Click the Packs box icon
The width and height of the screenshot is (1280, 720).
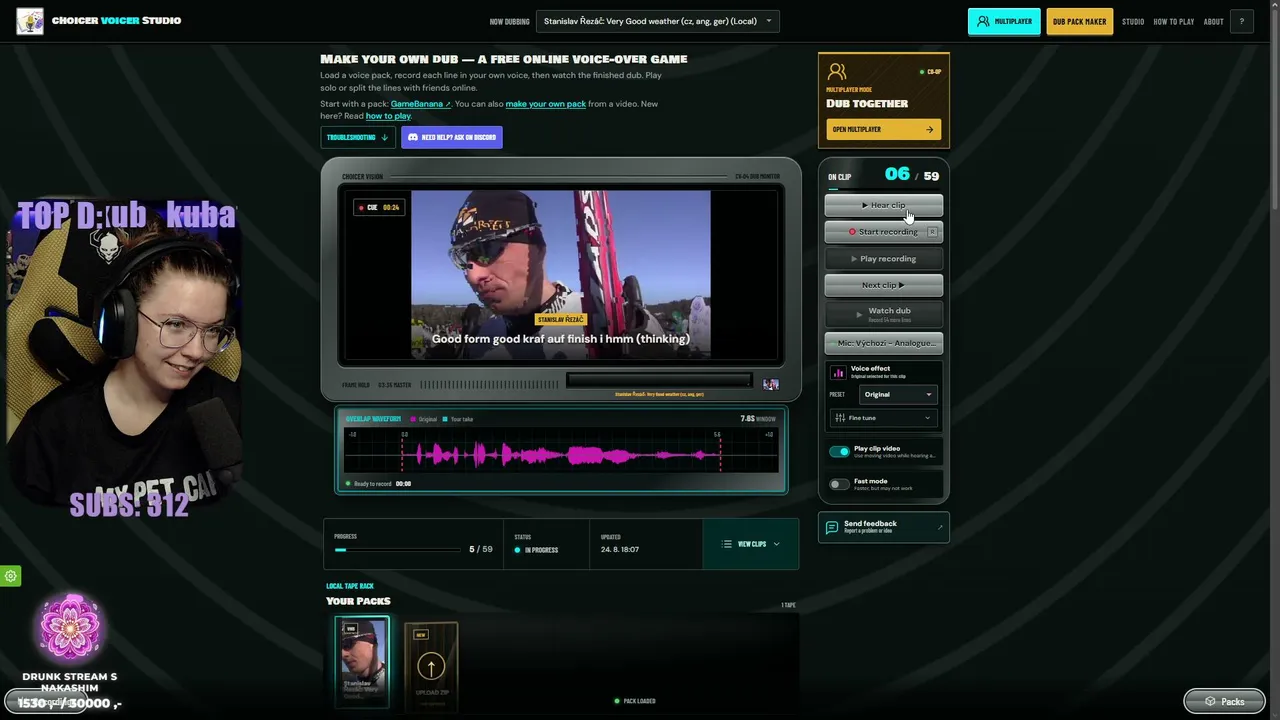(x=1210, y=701)
